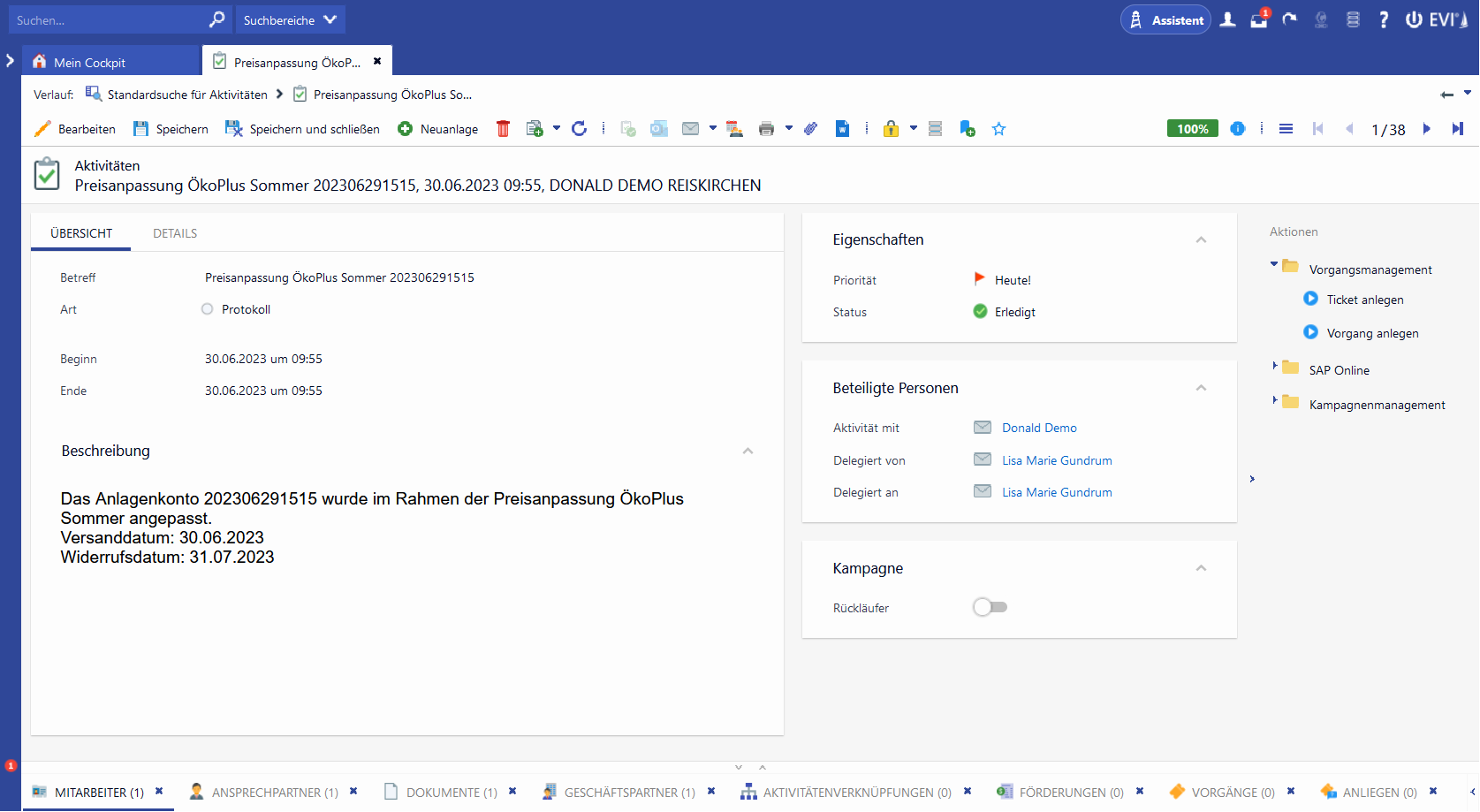Image resolution: width=1480 pixels, height=812 pixels.
Task: Toggle the Rückläufer switch
Action: [990, 607]
